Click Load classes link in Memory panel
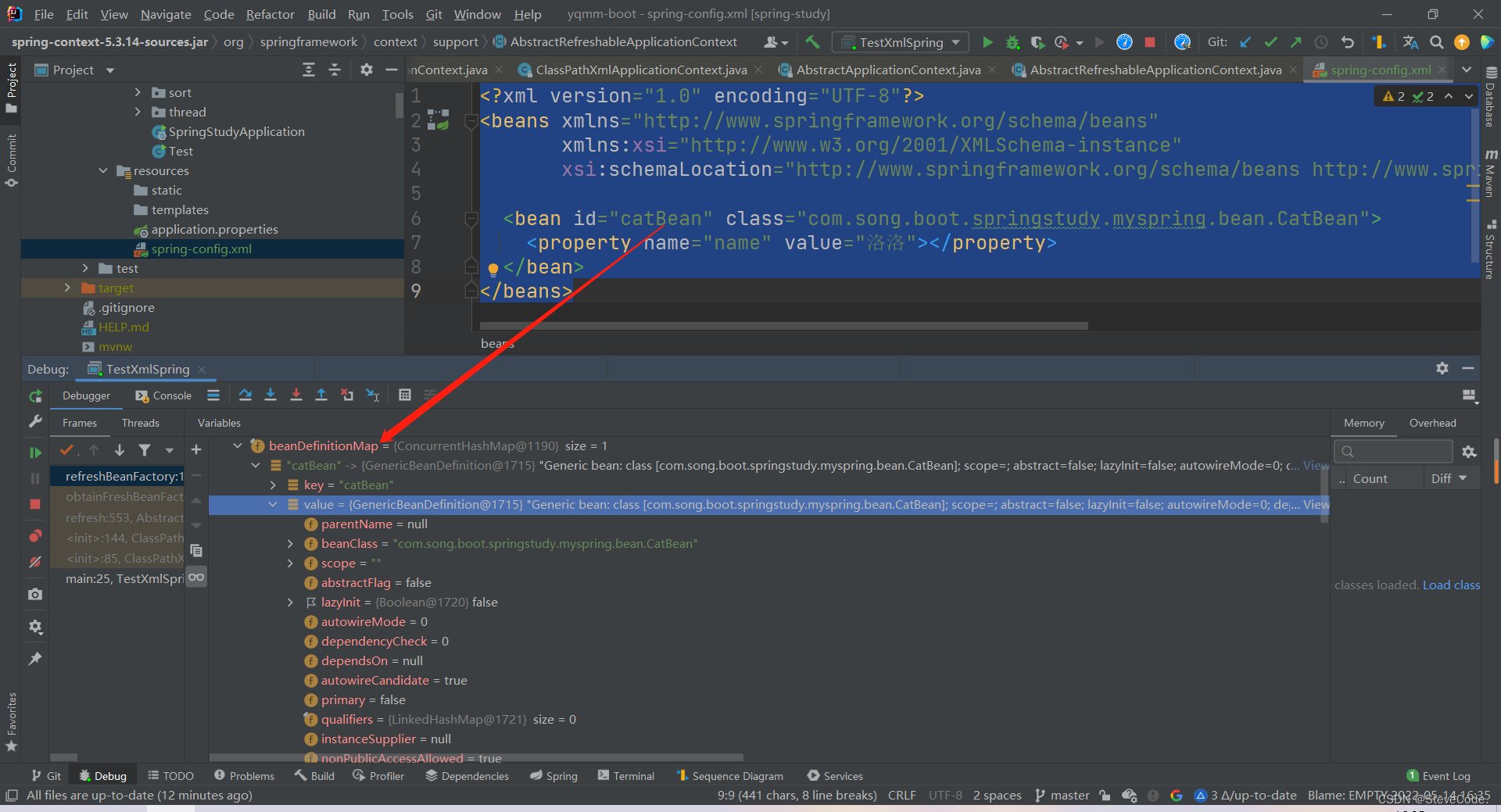This screenshot has width=1501, height=812. point(1451,585)
